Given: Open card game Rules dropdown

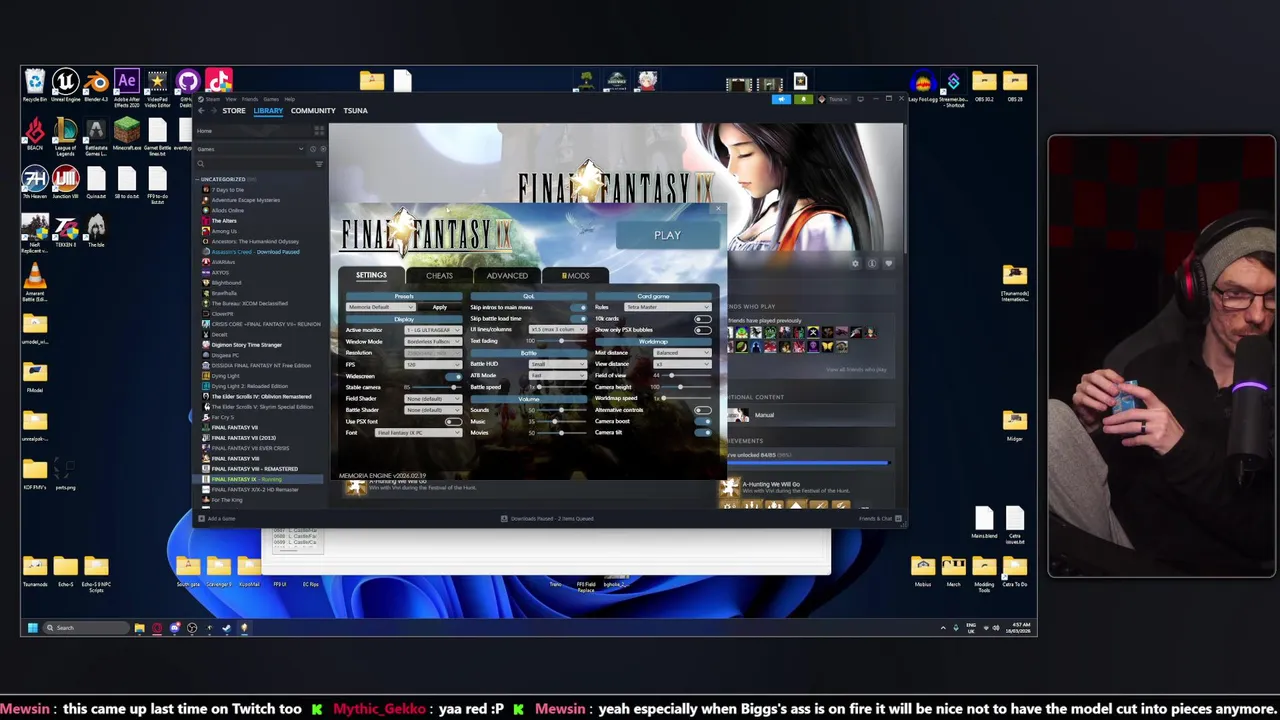Looking at the screenshot, I should click(668, 307).
